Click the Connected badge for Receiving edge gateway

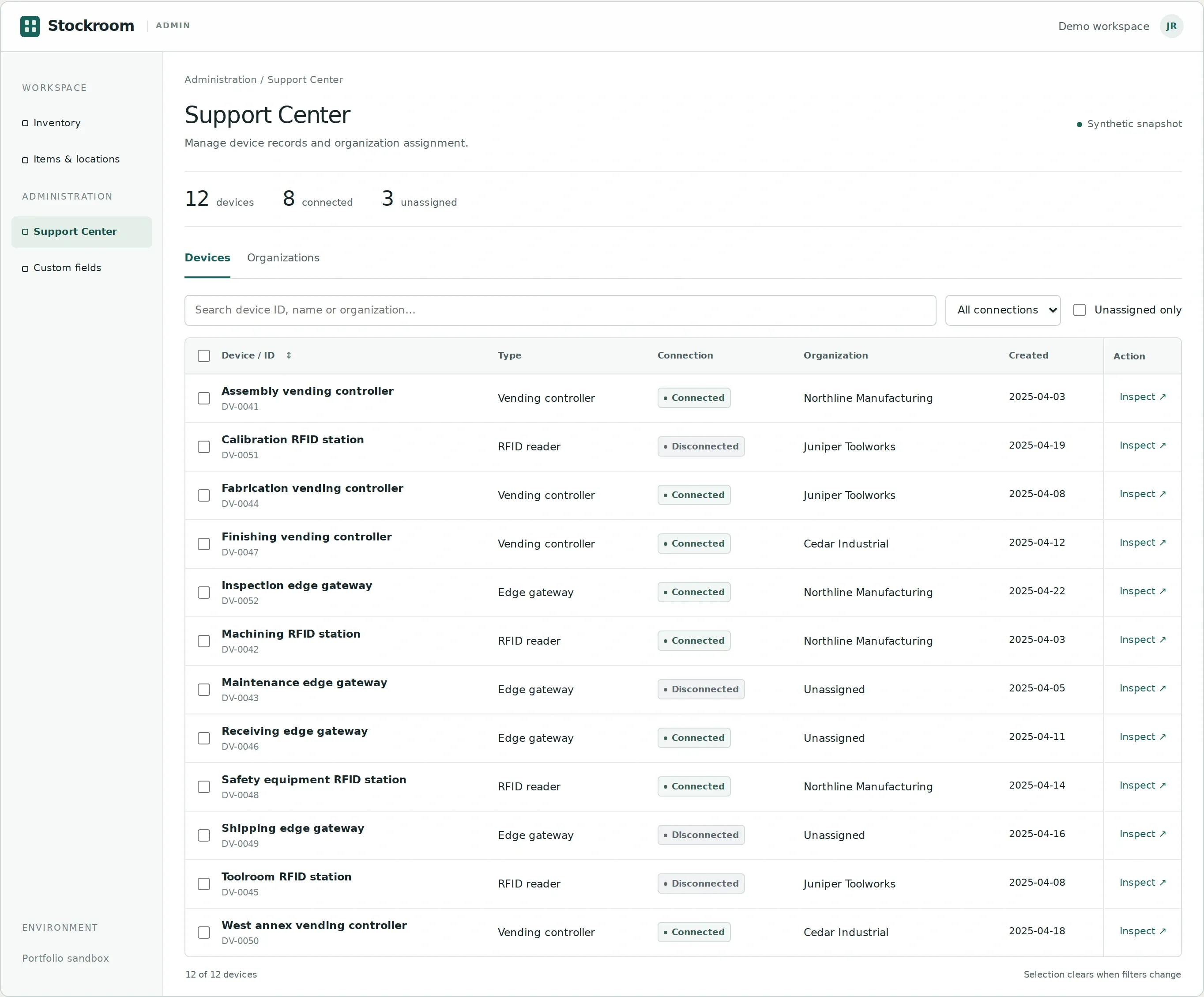click(694, 738)
